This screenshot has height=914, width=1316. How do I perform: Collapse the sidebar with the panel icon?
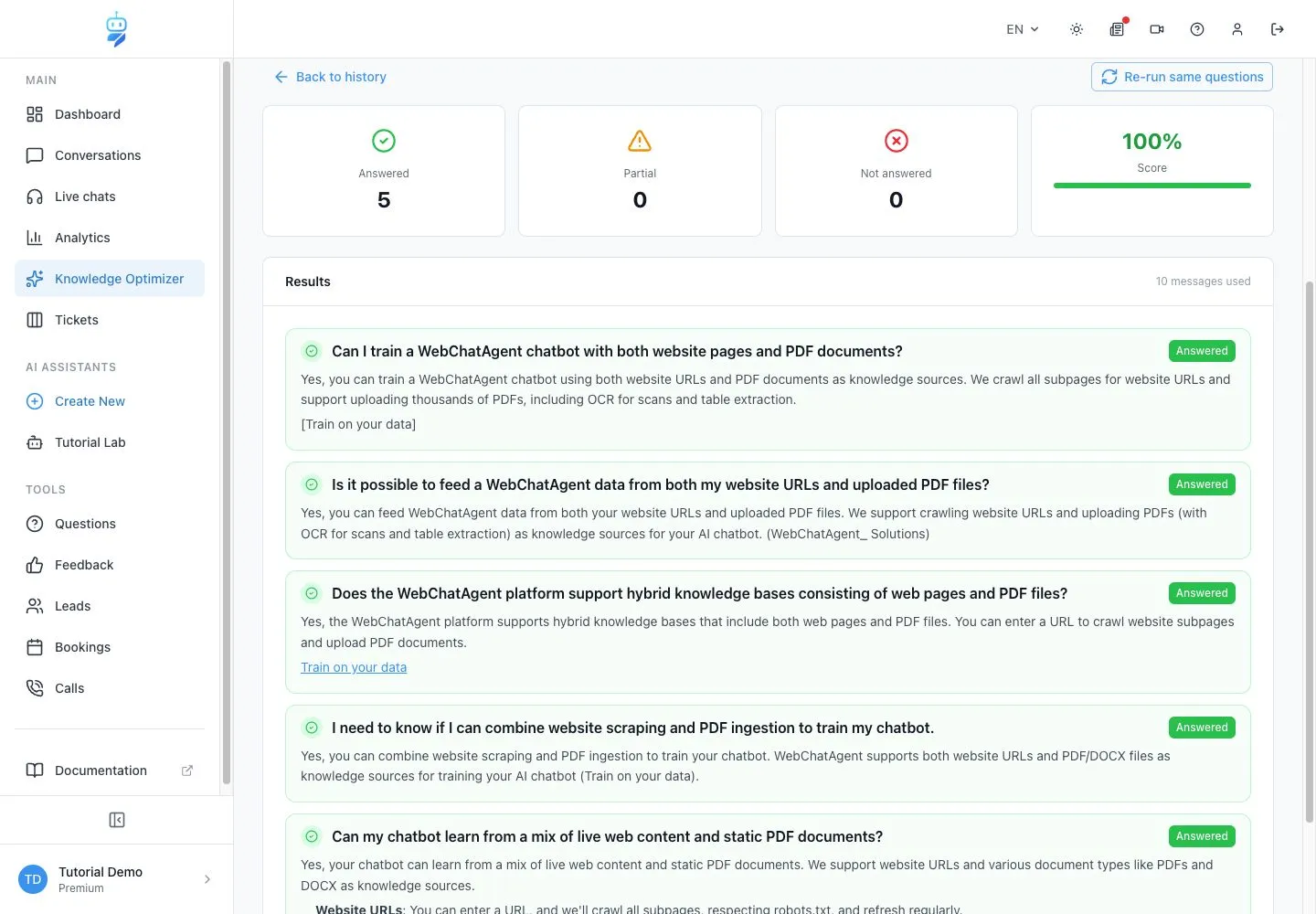tap(117, 820)
